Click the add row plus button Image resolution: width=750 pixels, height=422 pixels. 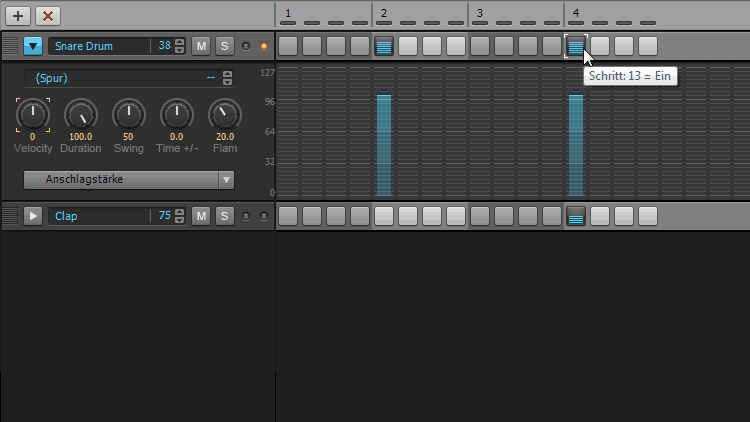pyautogui.click(x=18, y=16)
